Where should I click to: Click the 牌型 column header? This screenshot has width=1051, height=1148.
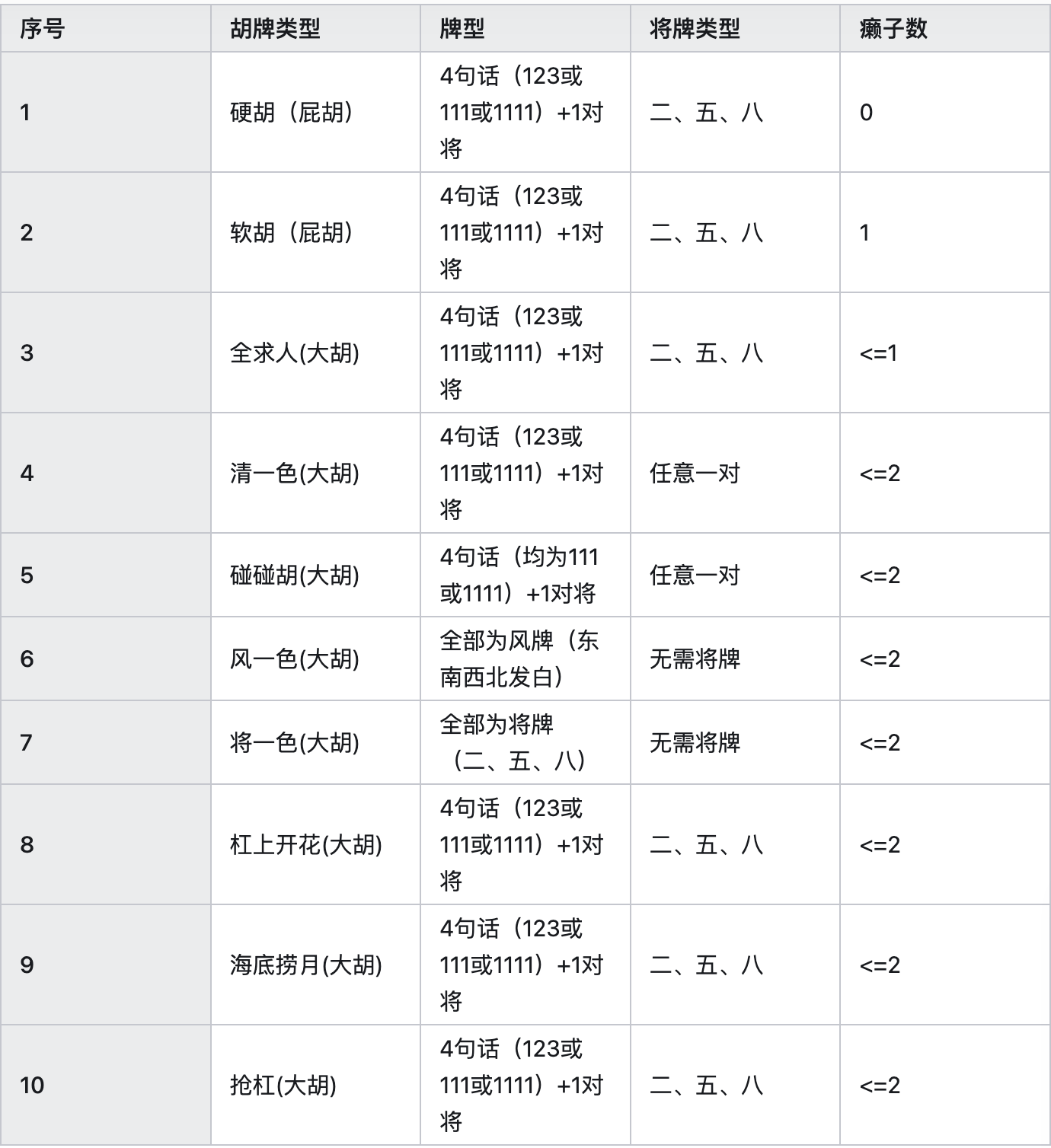point(525,28)
